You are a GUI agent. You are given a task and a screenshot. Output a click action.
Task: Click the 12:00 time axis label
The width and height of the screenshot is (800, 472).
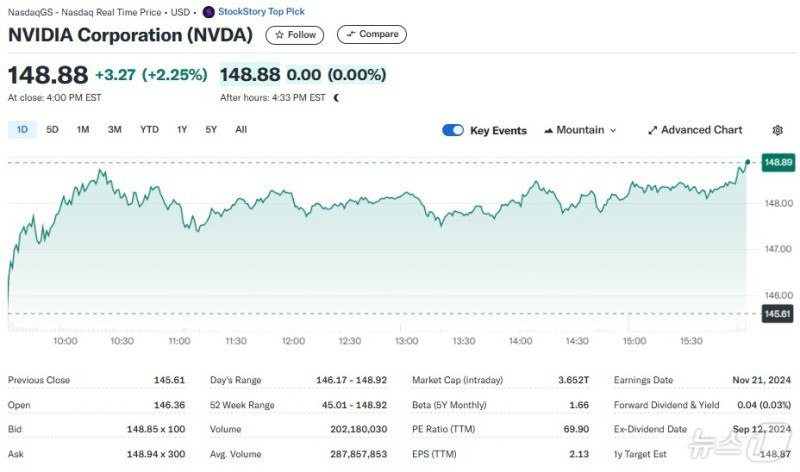coord(293,341)
